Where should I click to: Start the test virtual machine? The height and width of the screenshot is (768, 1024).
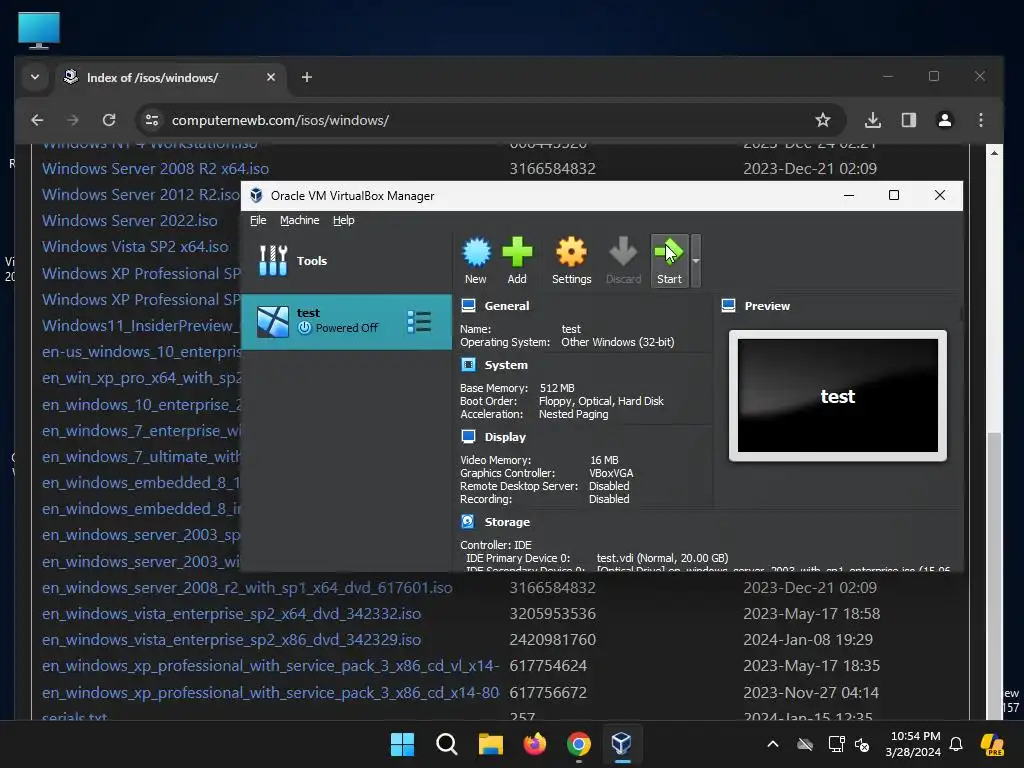pos(669,260)
